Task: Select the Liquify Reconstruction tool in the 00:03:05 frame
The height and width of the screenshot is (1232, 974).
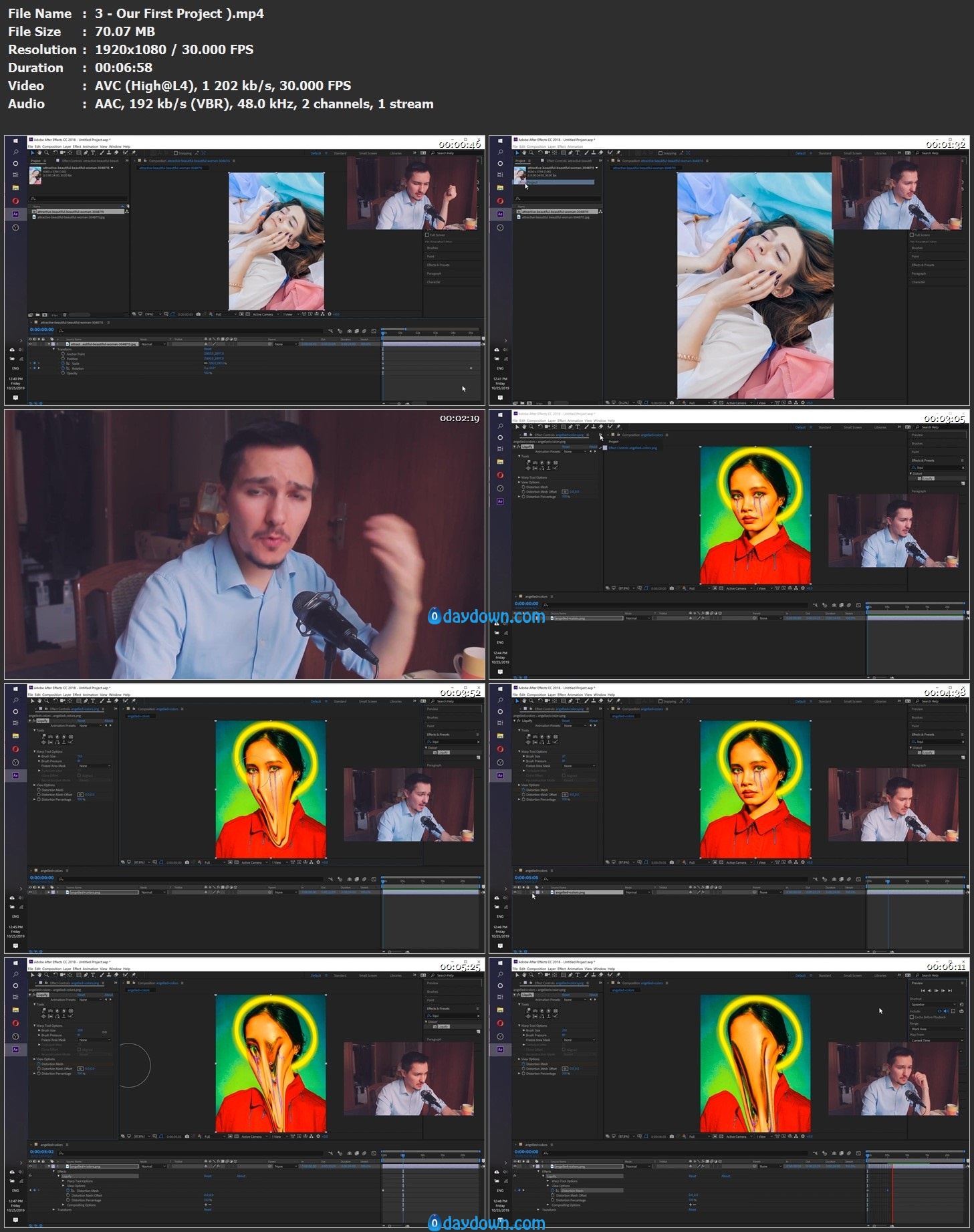Action: 556,468
